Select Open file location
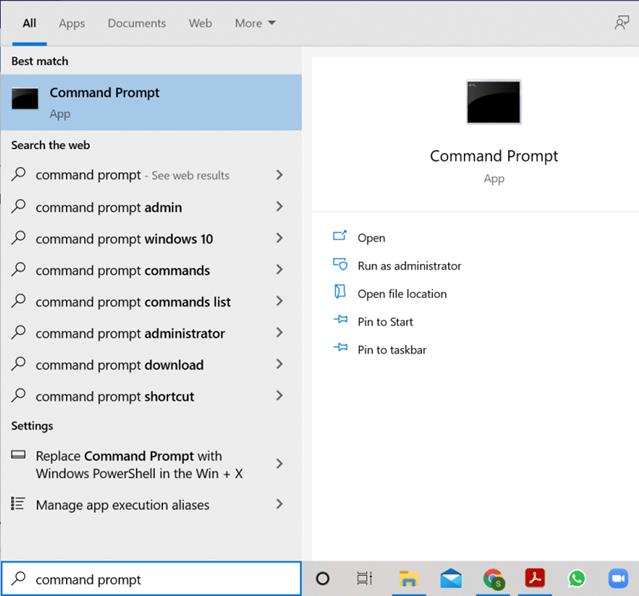This screenshot has height=596, width=639. point(402,294)
